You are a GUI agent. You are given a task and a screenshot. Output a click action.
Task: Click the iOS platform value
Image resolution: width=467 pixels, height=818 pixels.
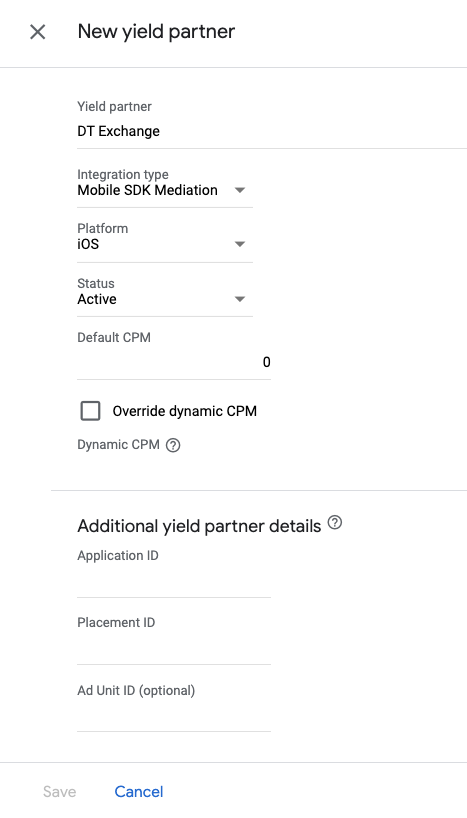[x=88, y=244]
